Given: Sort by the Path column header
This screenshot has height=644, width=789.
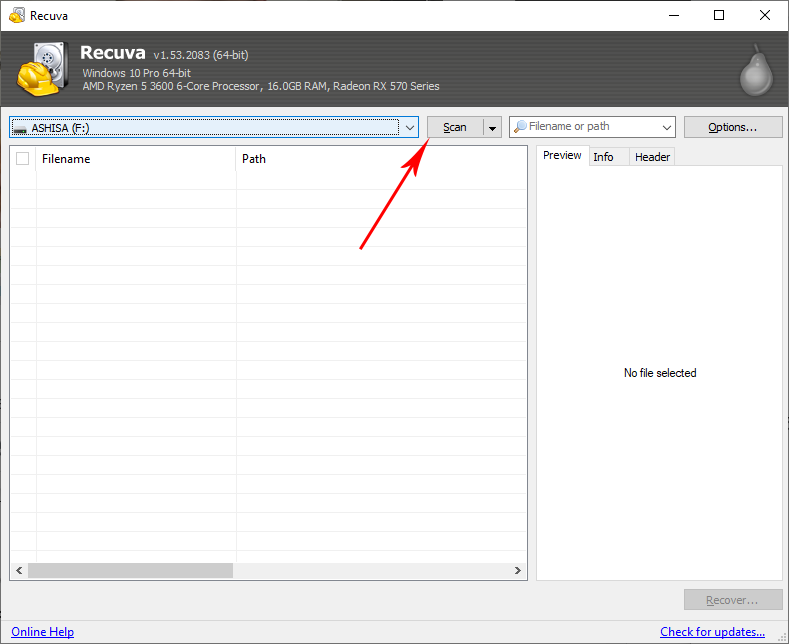Looking at the screenshot, I should (x=381, y=159).
